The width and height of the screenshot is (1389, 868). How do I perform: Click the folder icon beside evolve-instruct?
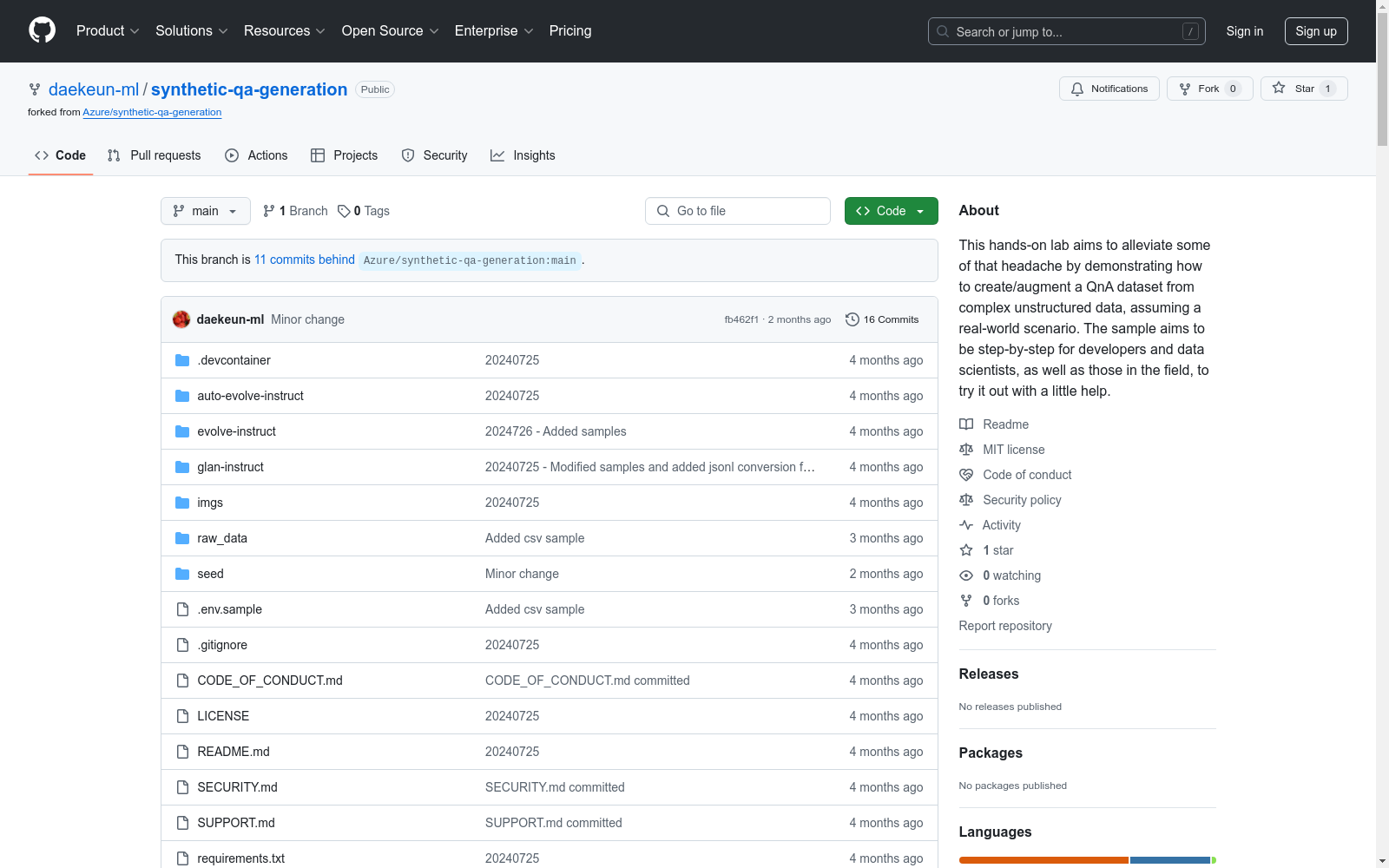(x=182, y=431)
